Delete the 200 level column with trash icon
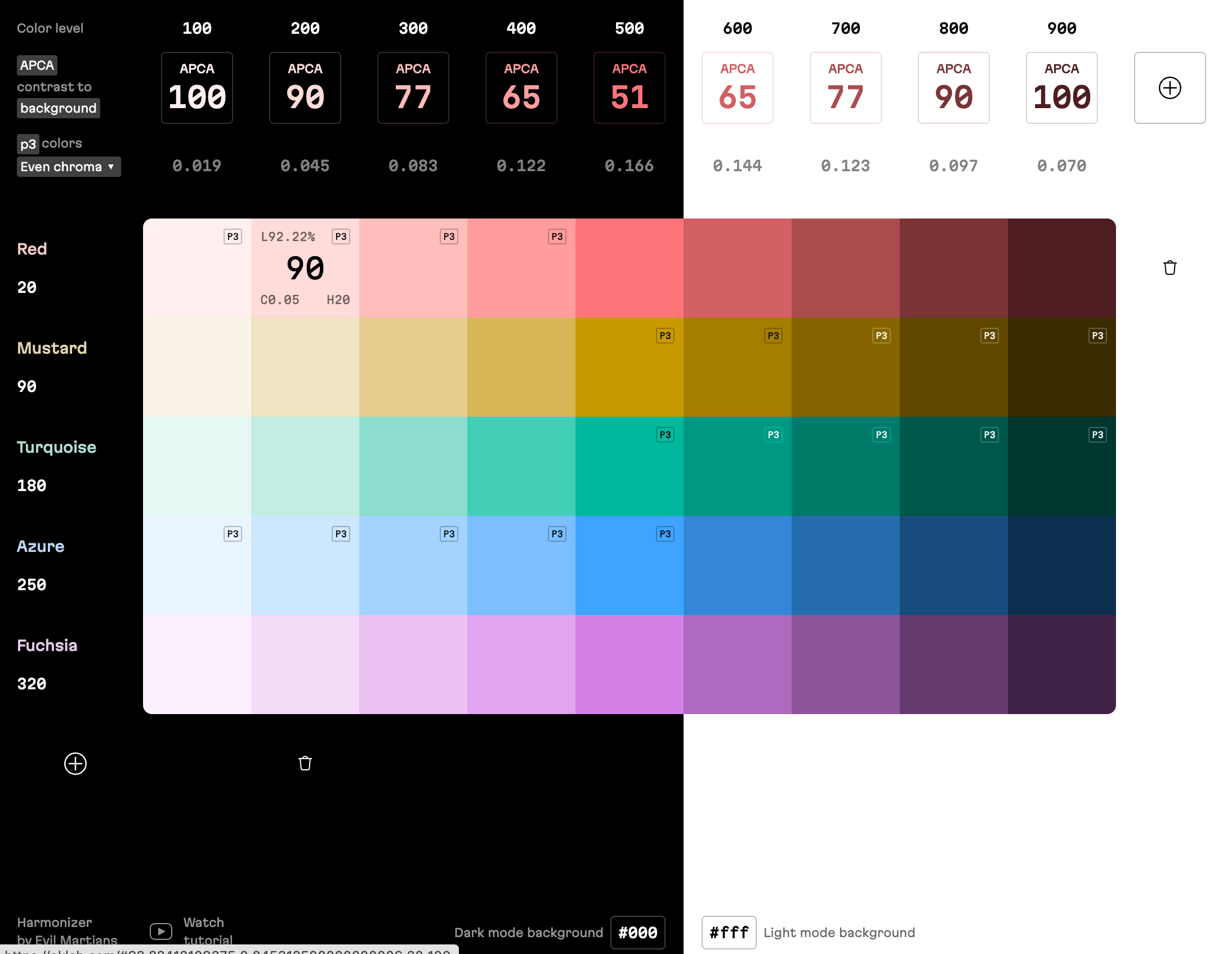The image size is (1232, 954). pyautogui.click(x=305, y=763)
